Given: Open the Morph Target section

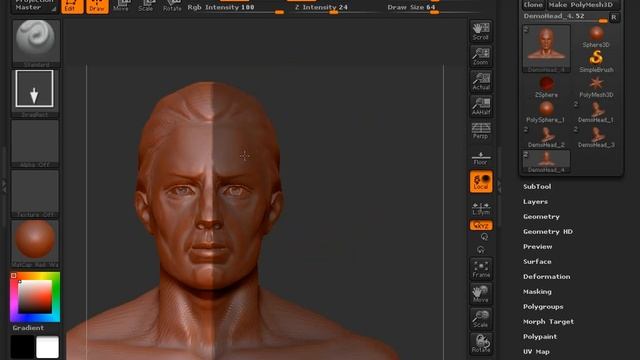Looking at the screenshot, I should click(549, 322).
